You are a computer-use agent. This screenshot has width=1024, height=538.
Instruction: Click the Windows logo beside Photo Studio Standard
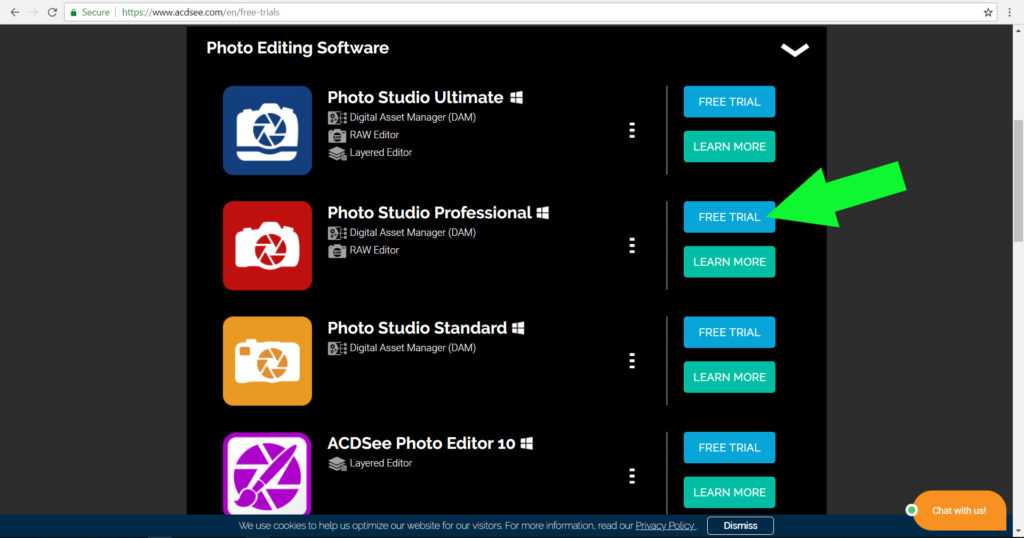(x=518, y=328)
